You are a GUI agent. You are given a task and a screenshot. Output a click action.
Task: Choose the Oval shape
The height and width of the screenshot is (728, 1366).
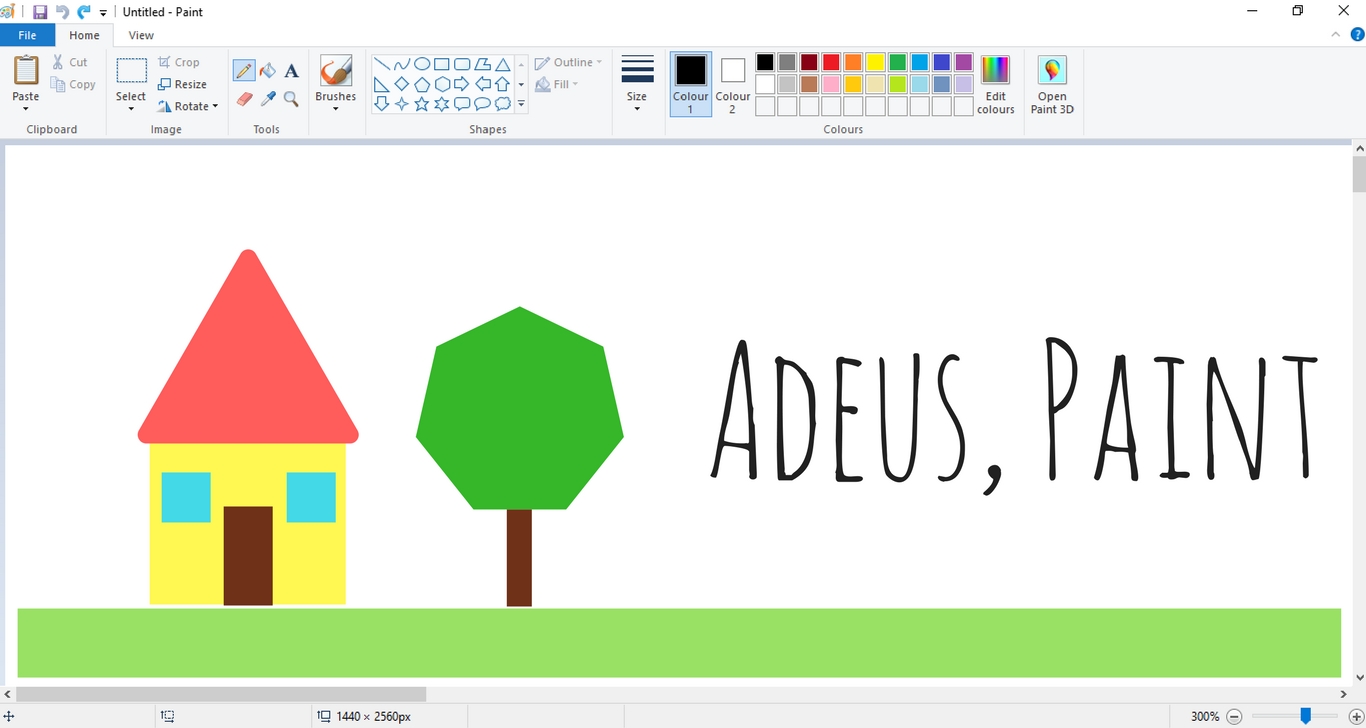(x=422, y=64)
